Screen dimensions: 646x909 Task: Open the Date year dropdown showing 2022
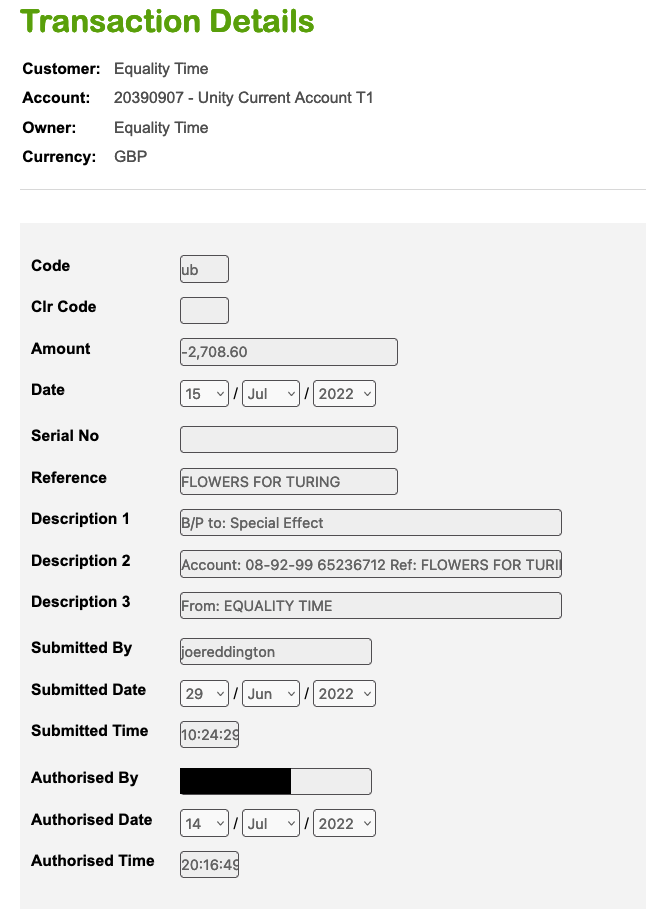[344, 394]
